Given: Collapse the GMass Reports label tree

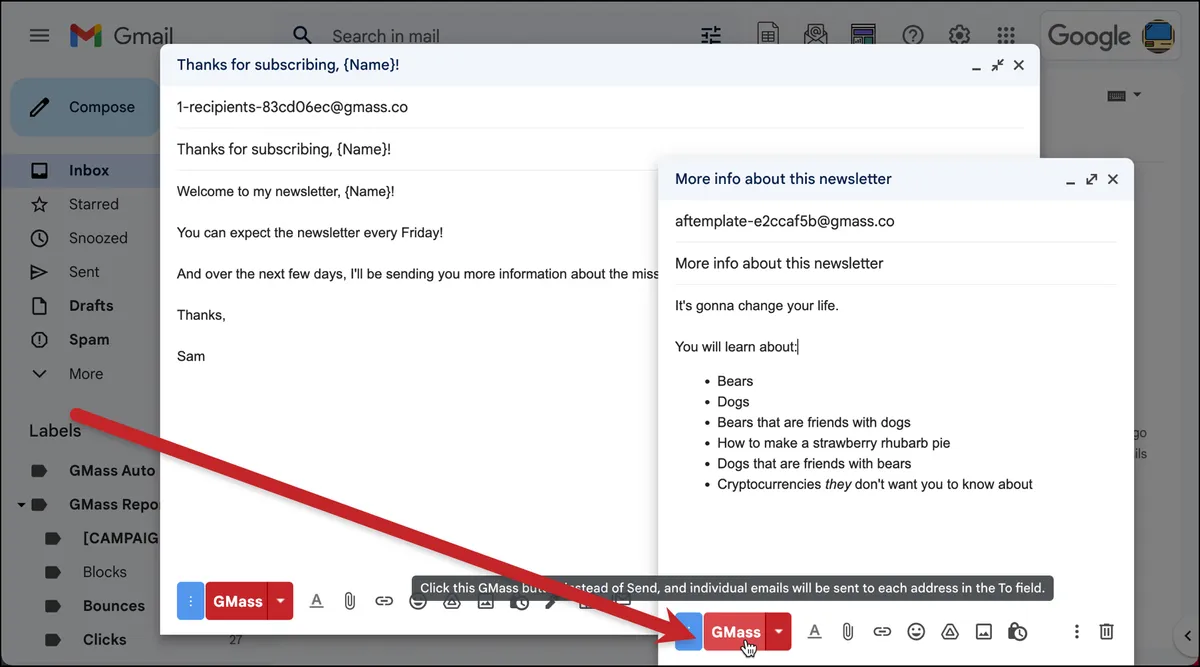Looking at the screenshot, I should click(x=21, y=504).
